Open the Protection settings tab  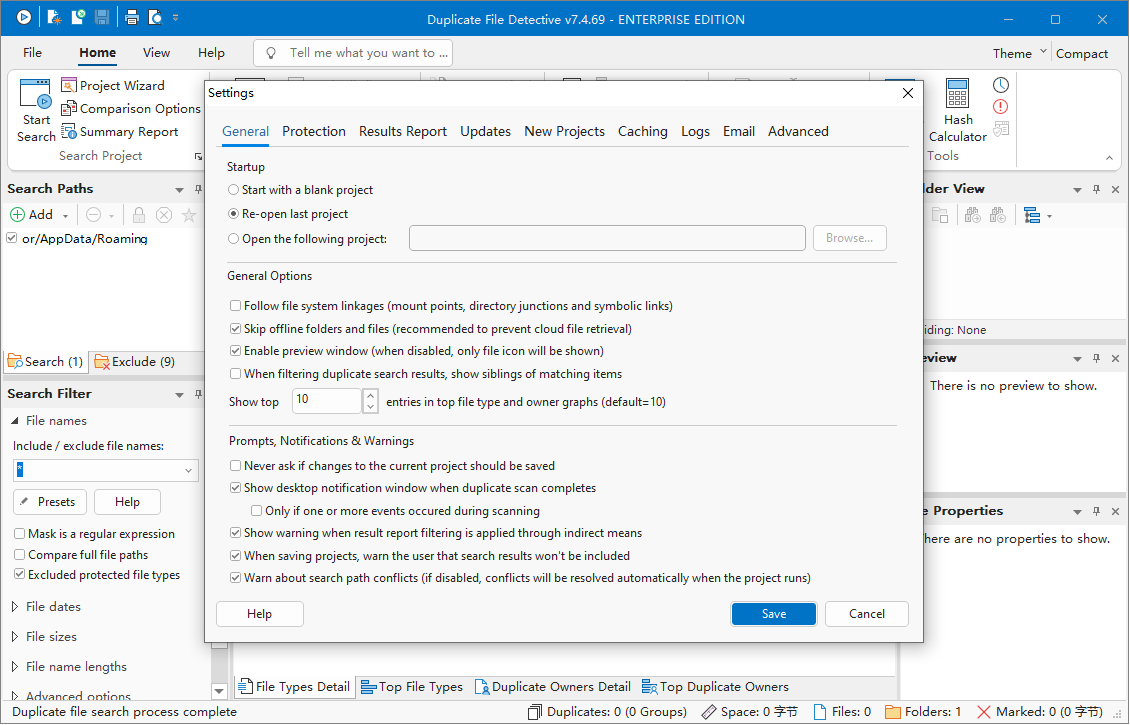point(313,131)
